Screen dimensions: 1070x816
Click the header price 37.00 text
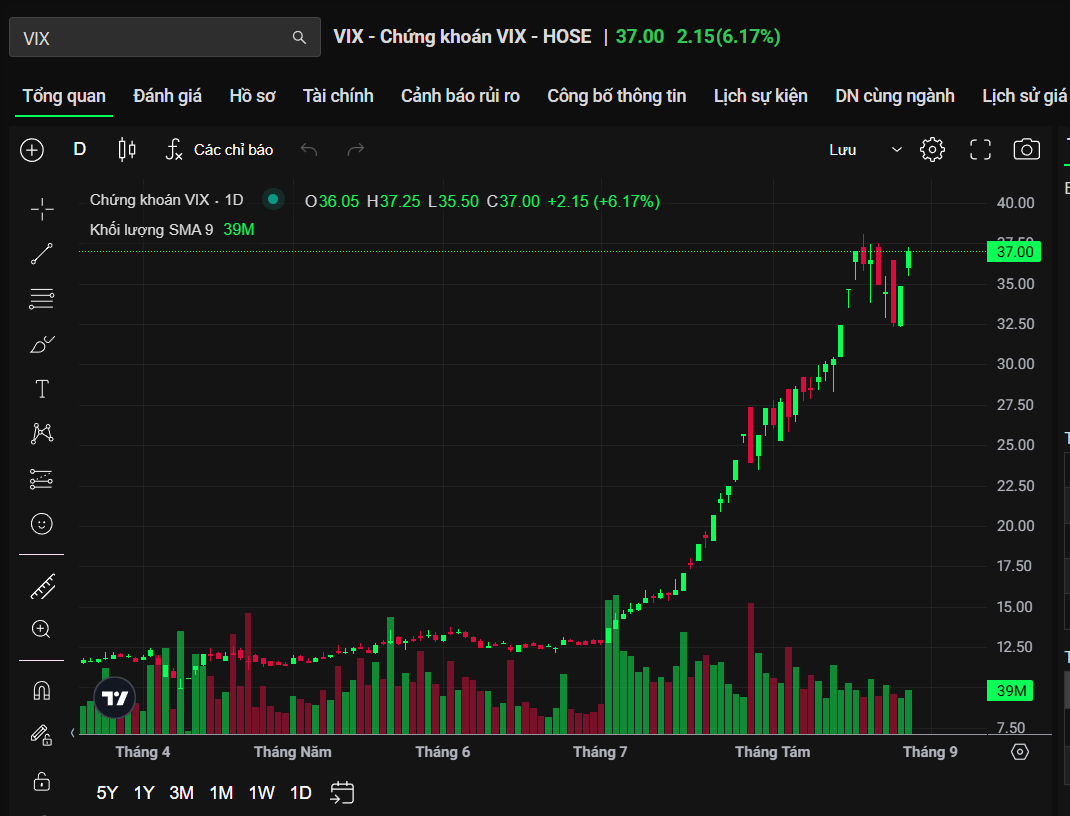coord(639,36)
